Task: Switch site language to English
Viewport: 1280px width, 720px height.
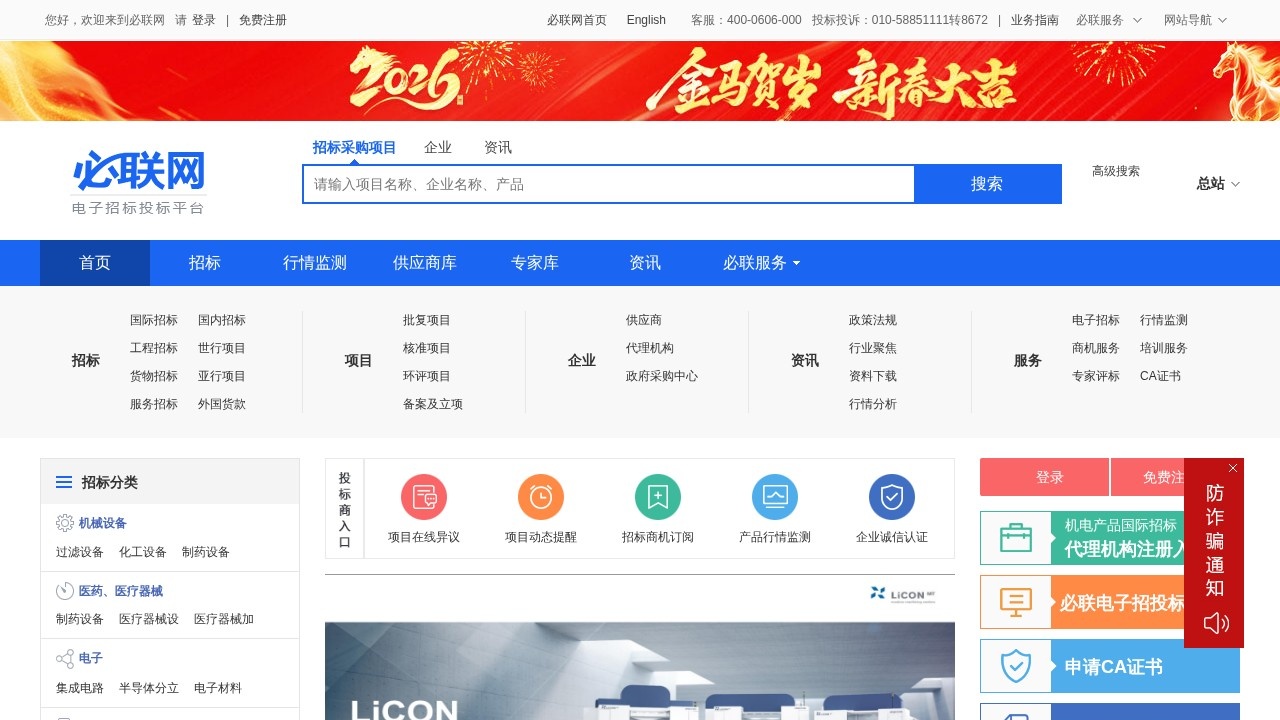Action: click(646, 19)
